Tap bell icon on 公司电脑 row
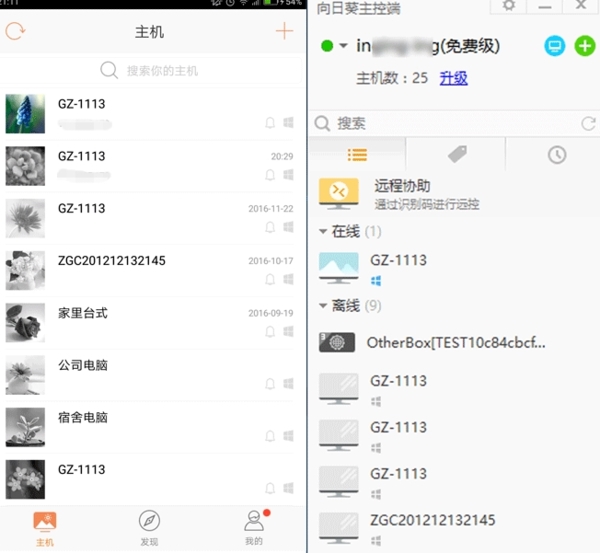The image size is (600, 553). tap(270, 384)
